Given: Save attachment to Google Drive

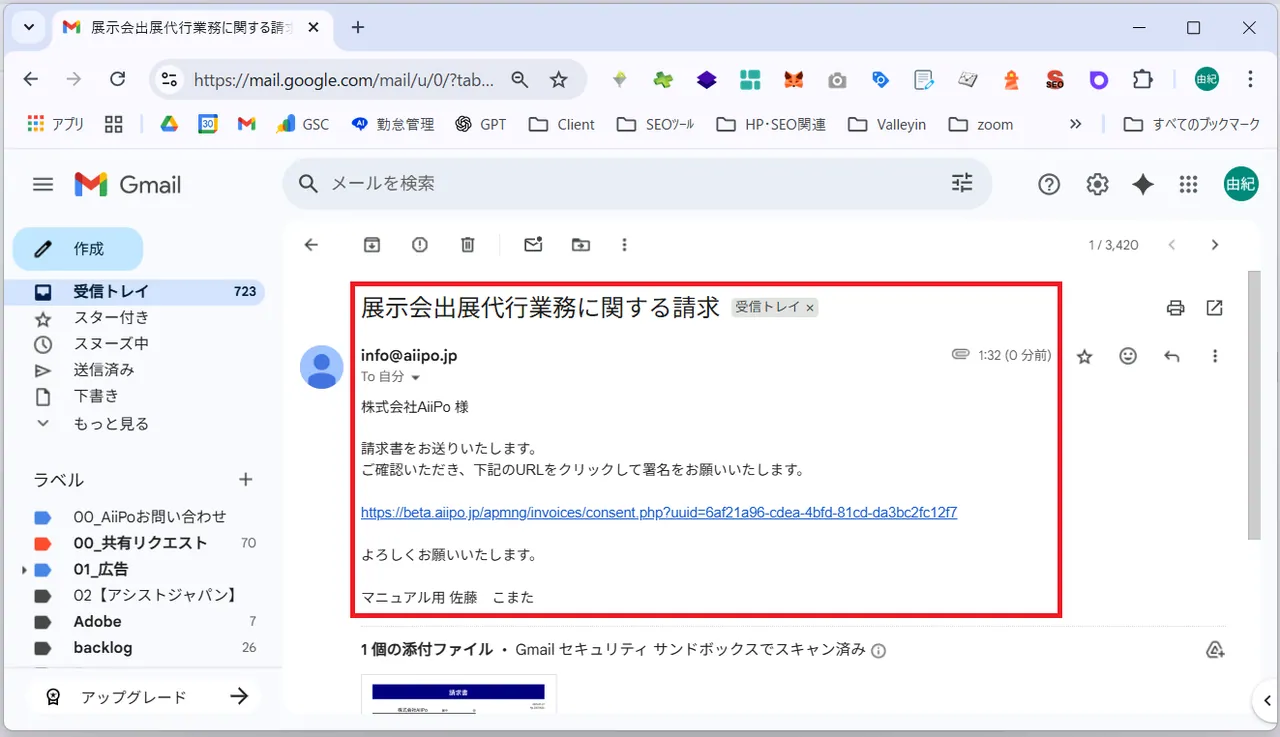Looking at the screenshot, I should tap(1215, 650).
